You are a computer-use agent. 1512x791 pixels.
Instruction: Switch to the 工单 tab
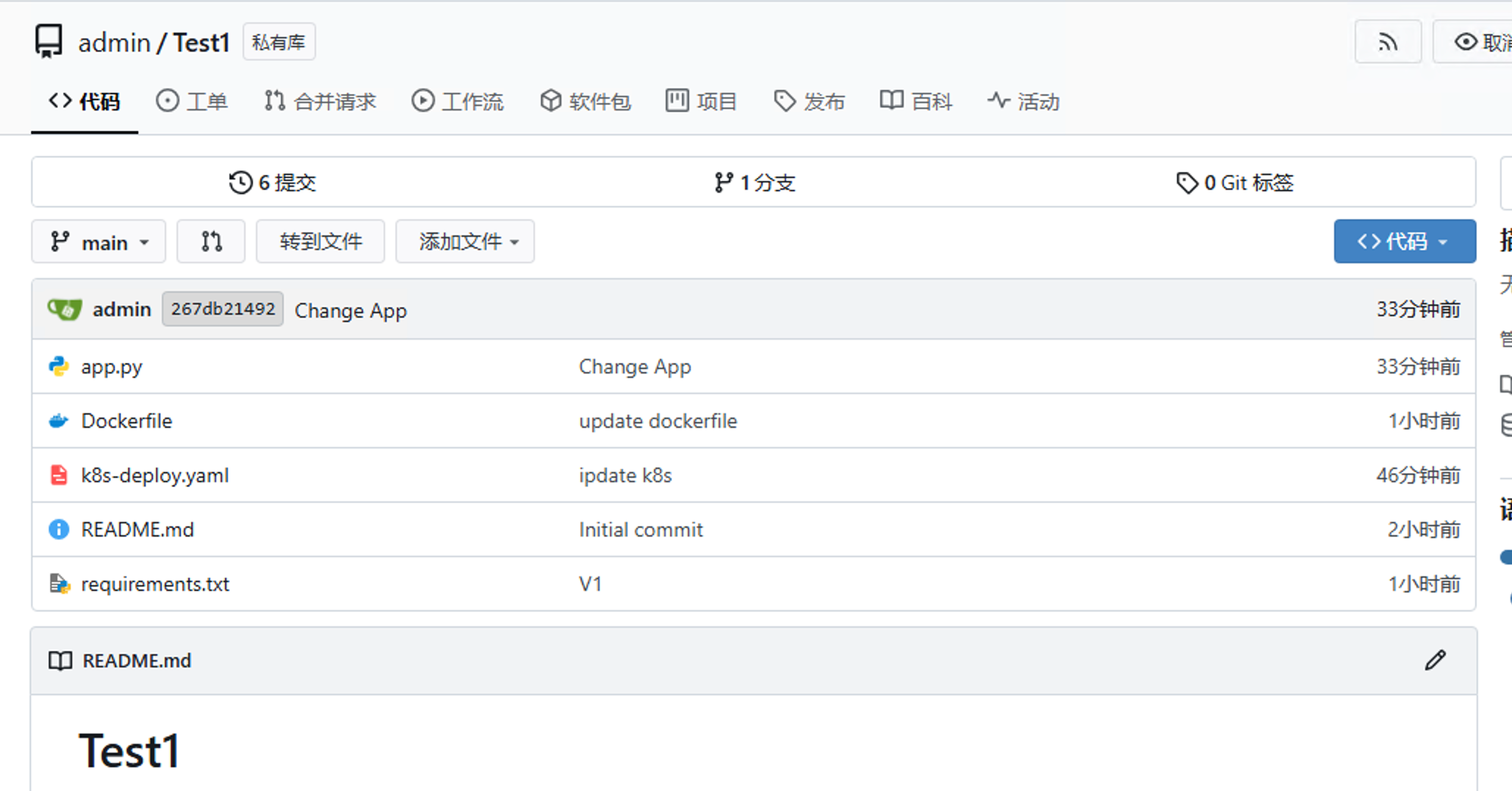(x=192, y=101)
